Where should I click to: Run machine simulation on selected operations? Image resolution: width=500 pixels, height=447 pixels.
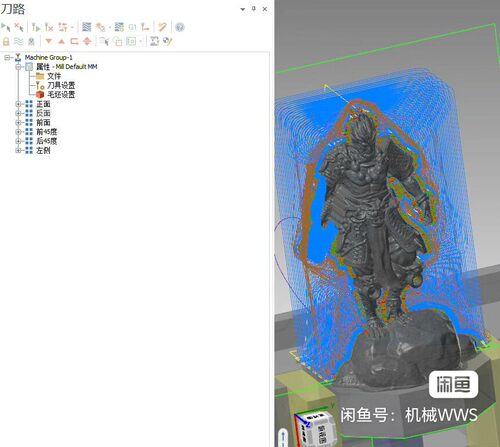coord(119,27)
